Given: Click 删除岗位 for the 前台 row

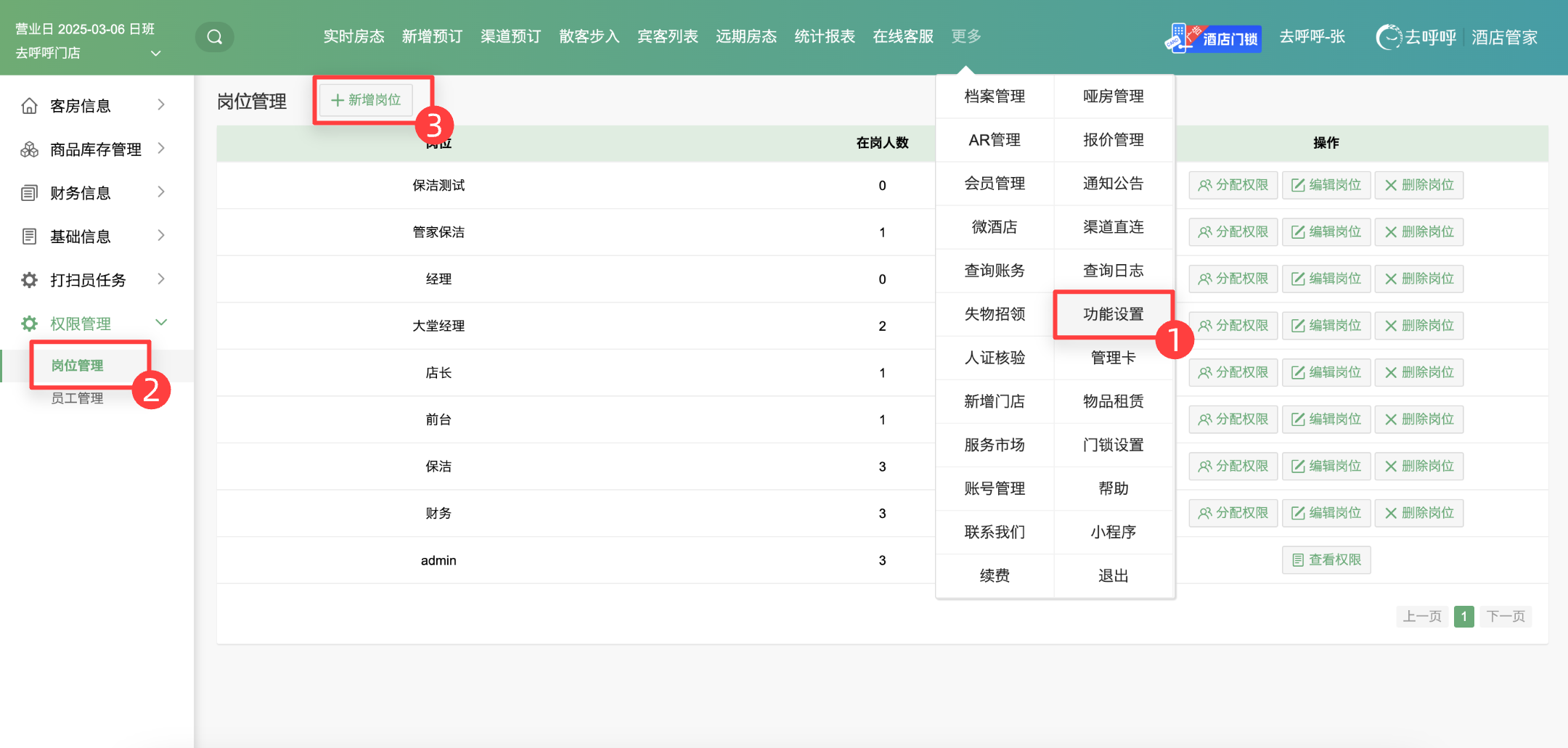Looking at the screenshot, I should click(1419, 419).
